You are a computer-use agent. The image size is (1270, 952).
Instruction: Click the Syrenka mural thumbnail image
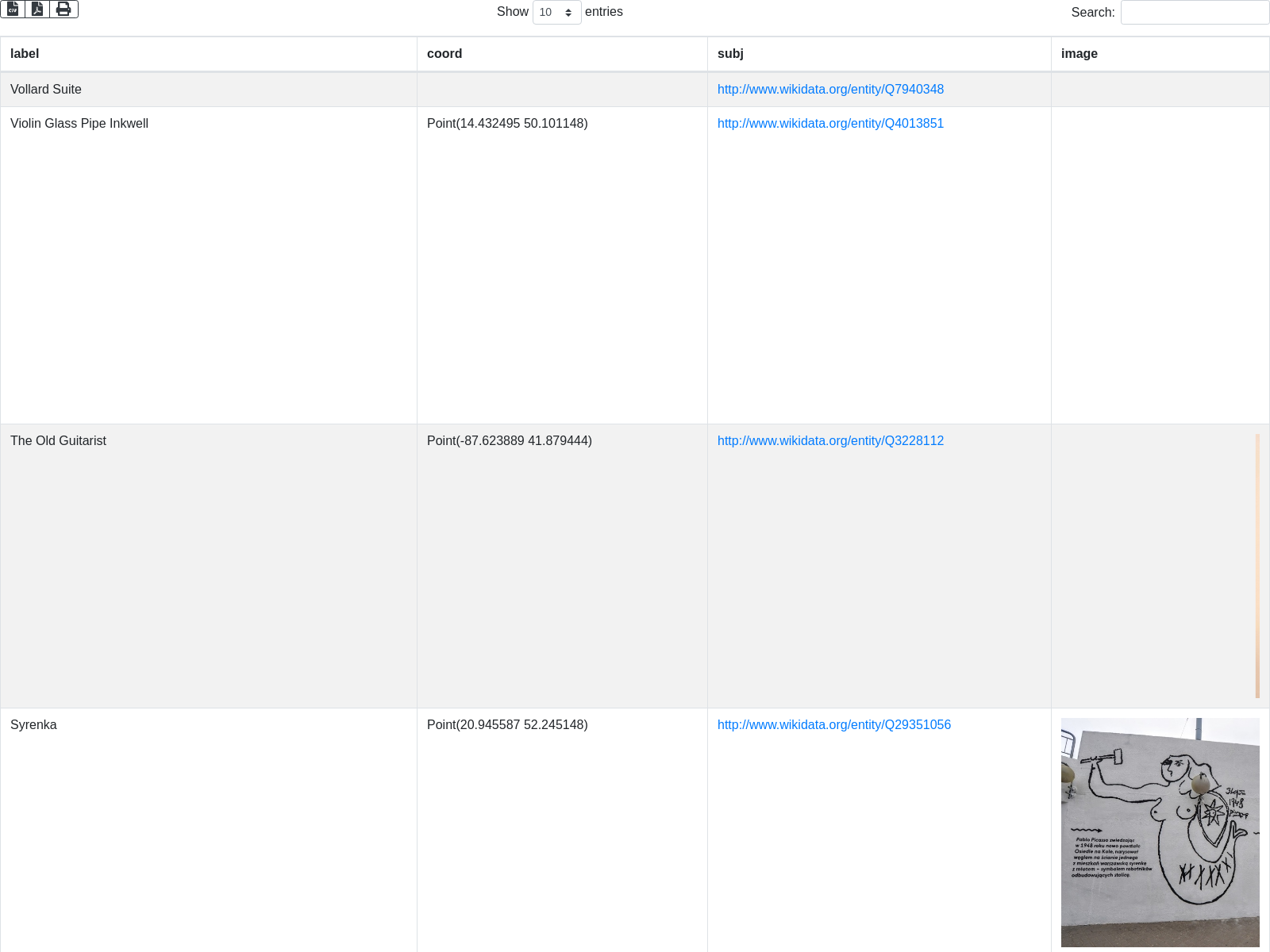pyautogui.click(x=1160, y=832)
